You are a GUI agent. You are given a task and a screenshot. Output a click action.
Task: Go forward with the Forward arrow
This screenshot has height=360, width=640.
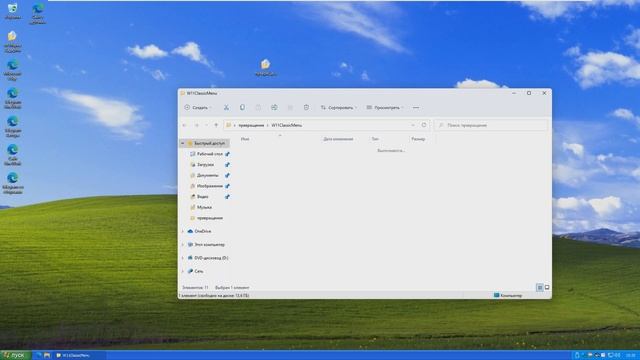[x=196, y=125]
